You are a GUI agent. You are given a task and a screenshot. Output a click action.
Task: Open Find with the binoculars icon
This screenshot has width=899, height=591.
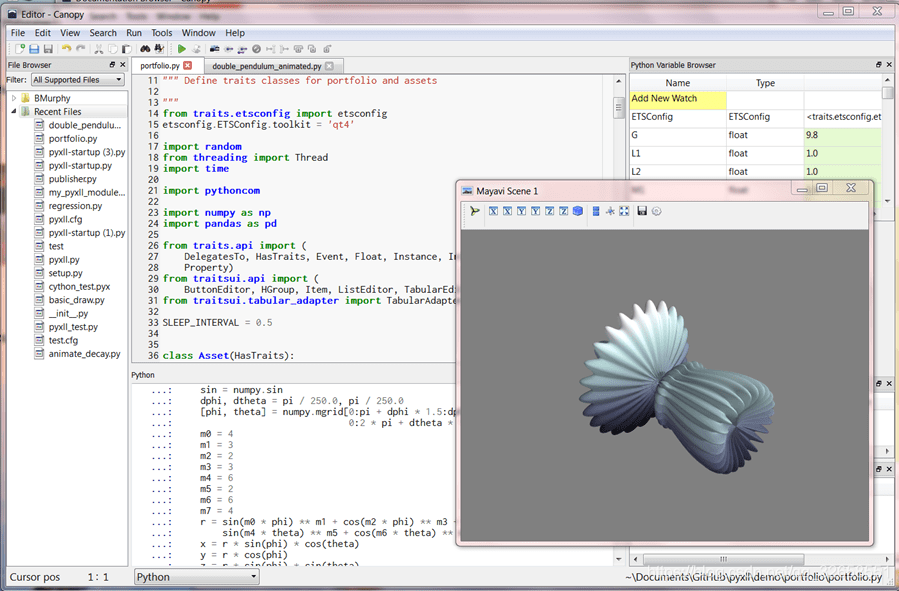(146, 49)
